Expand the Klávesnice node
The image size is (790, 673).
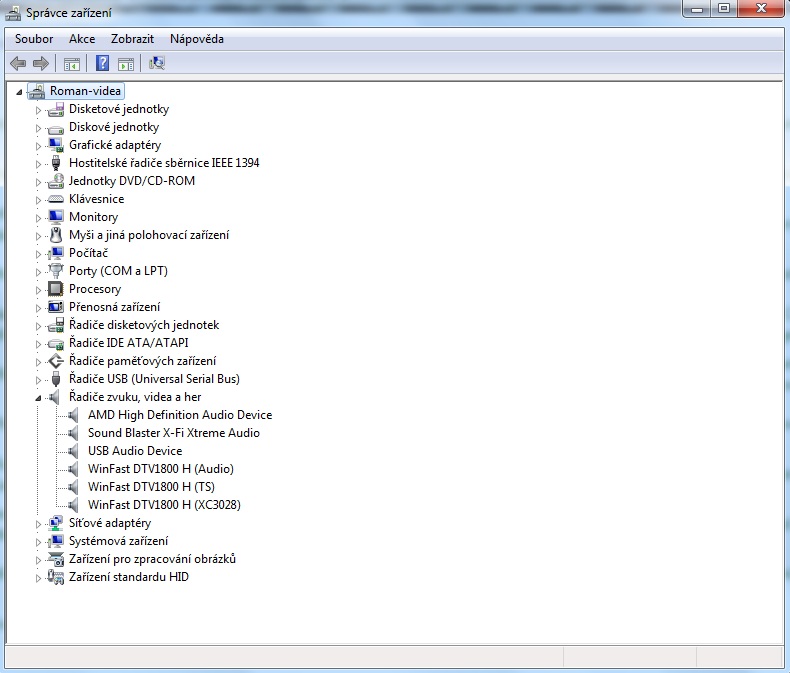[x=38, y=200]
